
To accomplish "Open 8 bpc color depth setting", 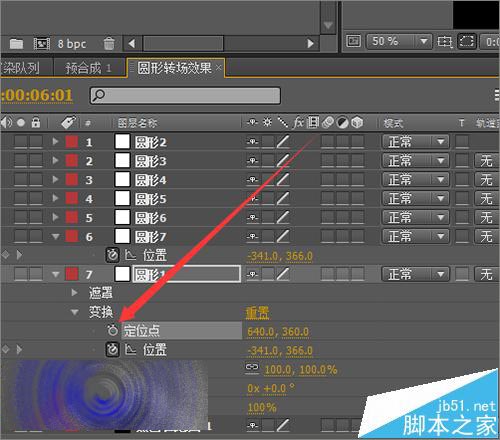I will click(72, 44).
